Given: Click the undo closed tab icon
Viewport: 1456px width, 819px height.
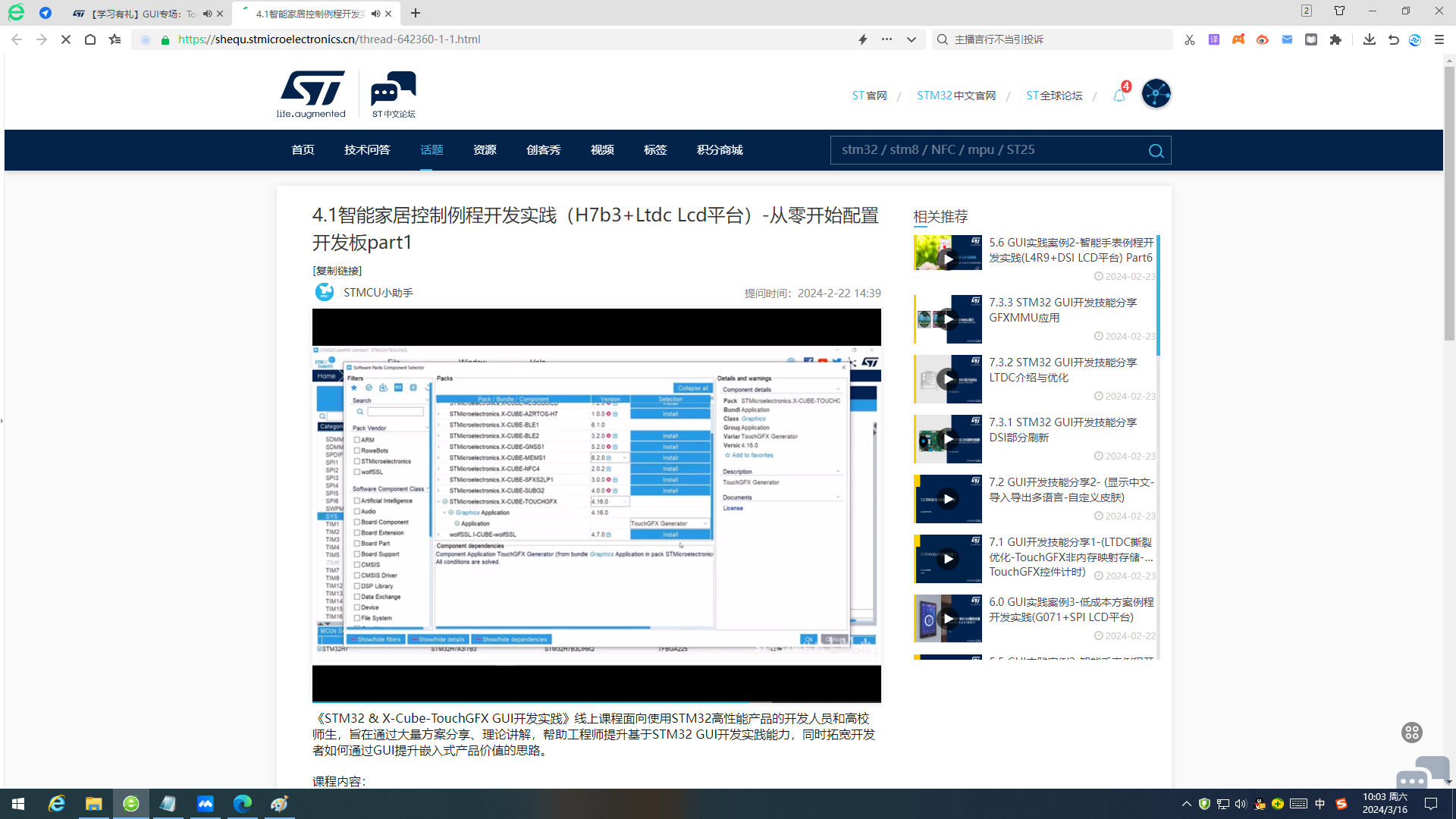Looking at the screenshot, I should point(1393,39).
